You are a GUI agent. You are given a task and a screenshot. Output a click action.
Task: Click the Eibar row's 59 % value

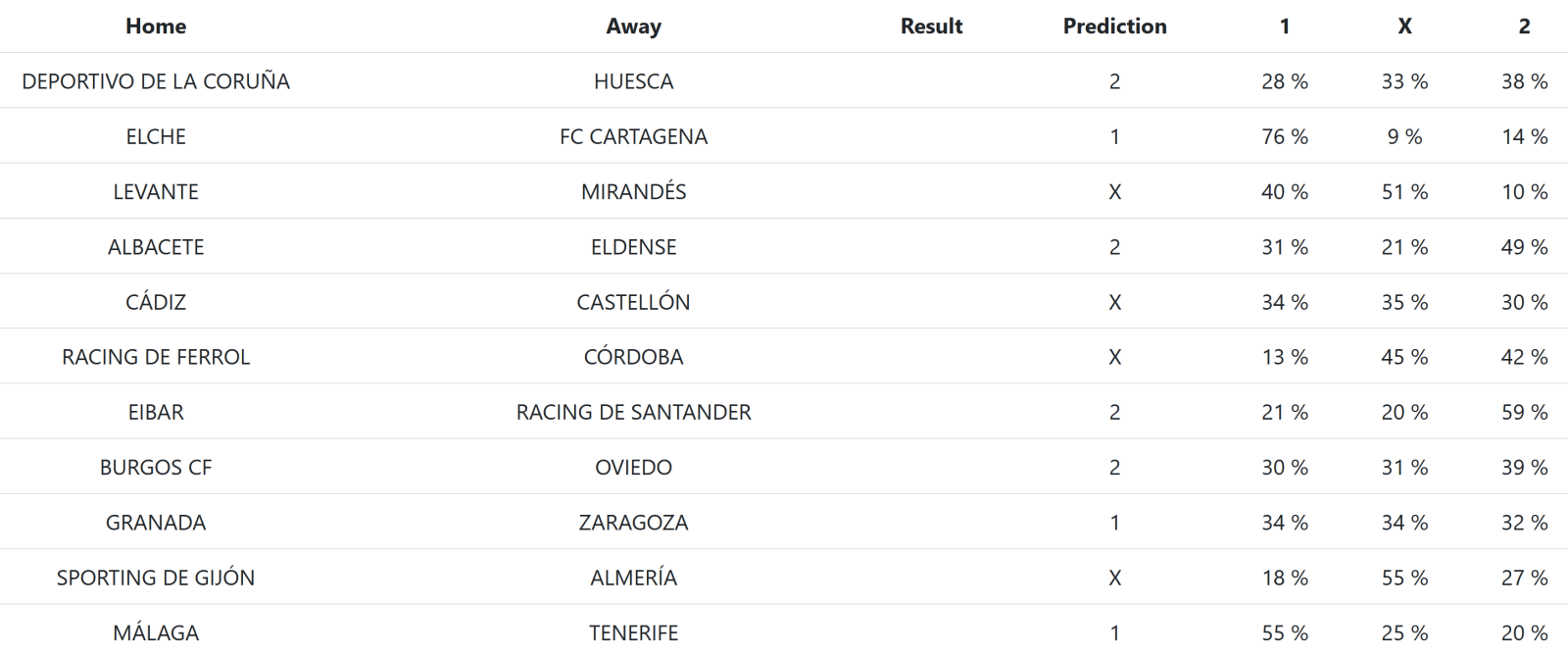(x=1524, y=413)
